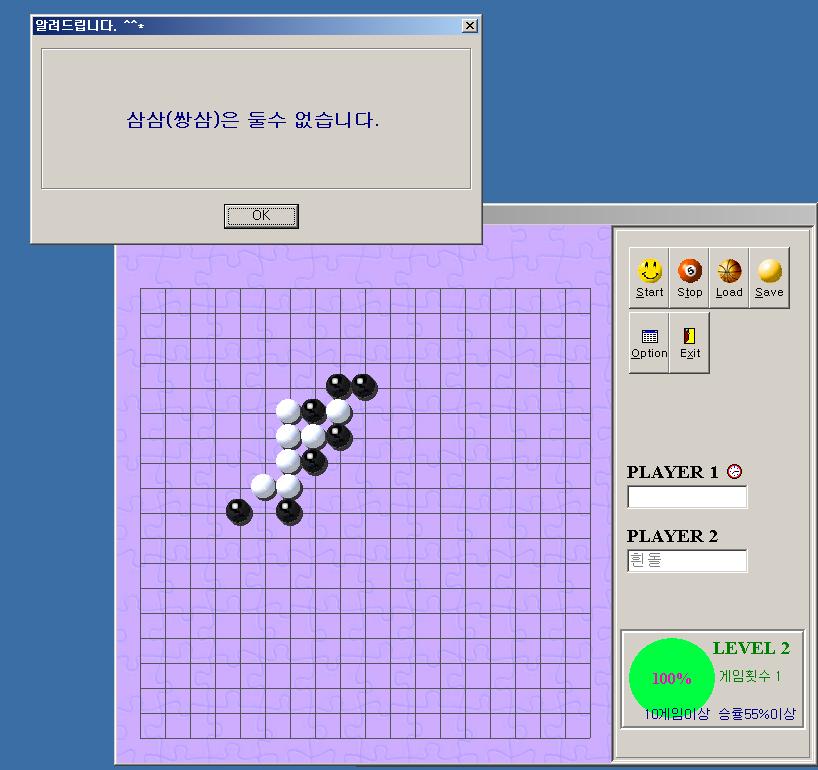Focus the PLAYER 2 field showing 흰돌

point(686,561)
